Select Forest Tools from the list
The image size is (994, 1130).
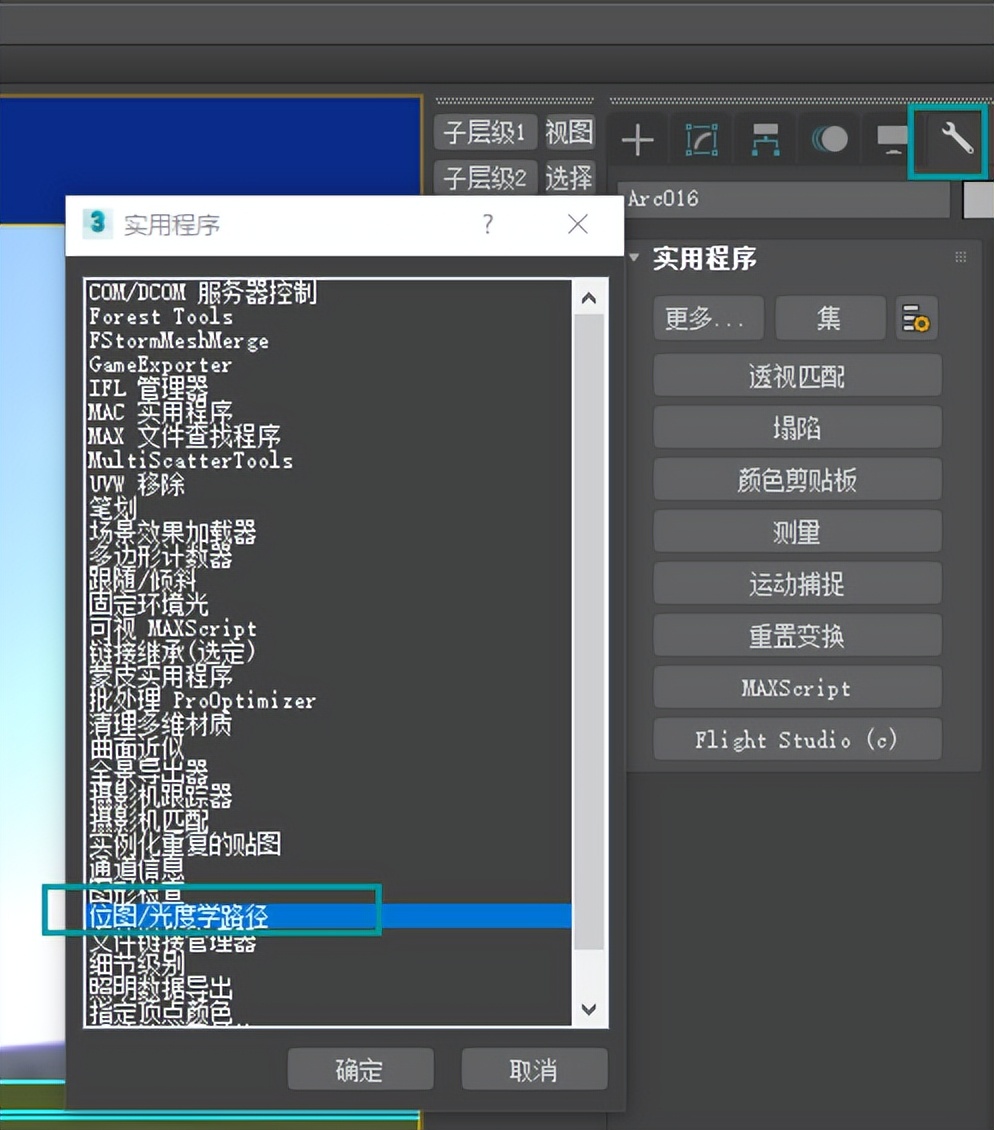click(160, 317)
